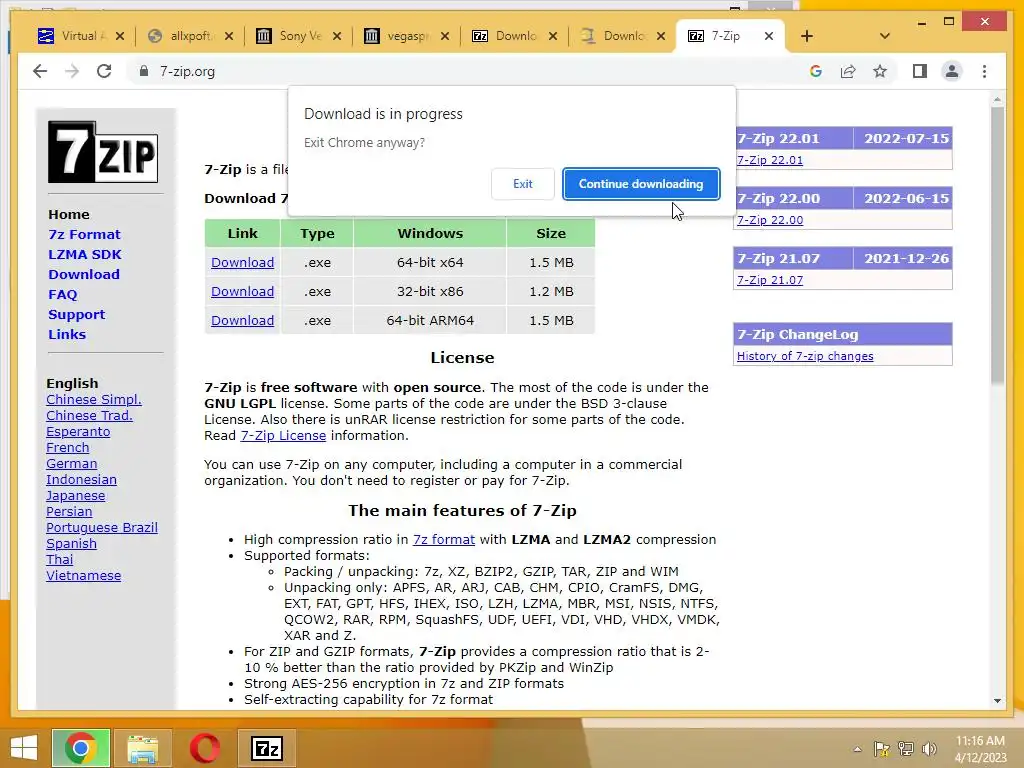
Task: Expand the tab search chevron
Action: click(x=885, y=36)
